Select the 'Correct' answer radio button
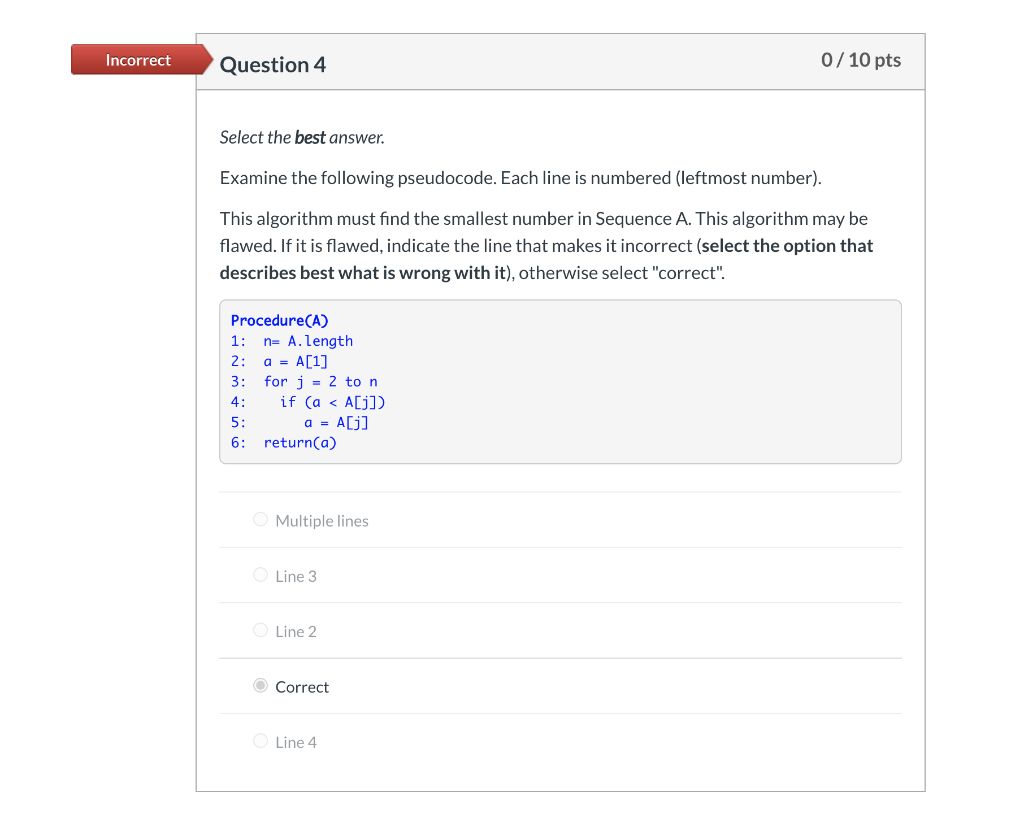The height and width of the screenshot is (818, 1024). point(261,685)
